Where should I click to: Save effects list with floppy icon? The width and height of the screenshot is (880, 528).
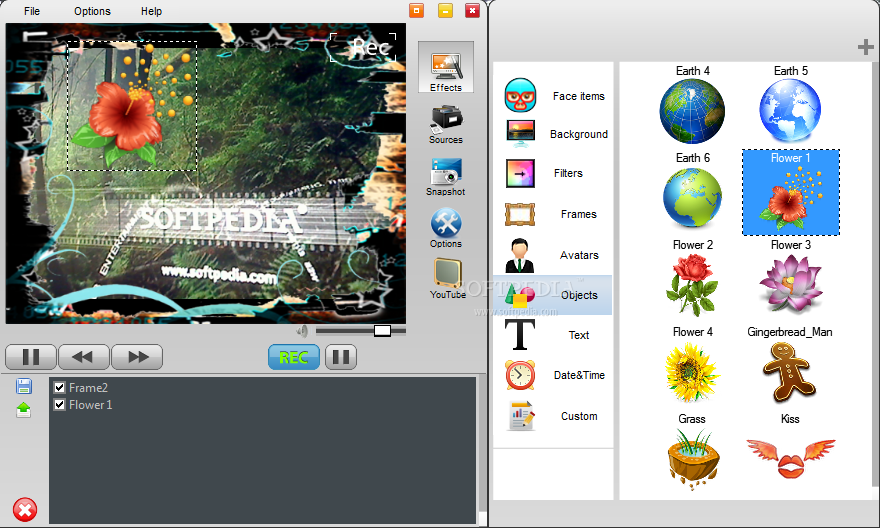(24, 386)
